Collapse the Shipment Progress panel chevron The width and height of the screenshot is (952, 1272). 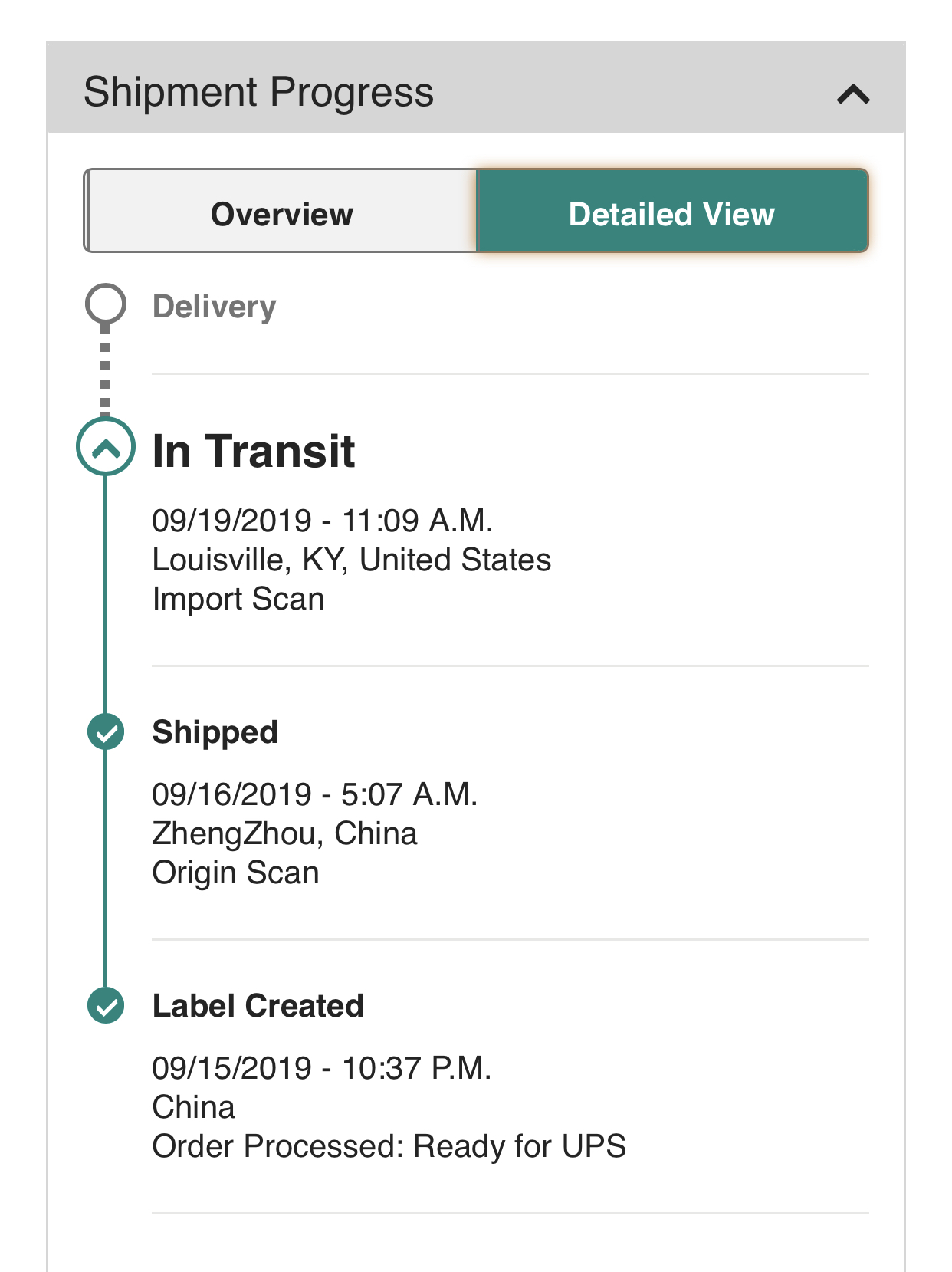853,94
